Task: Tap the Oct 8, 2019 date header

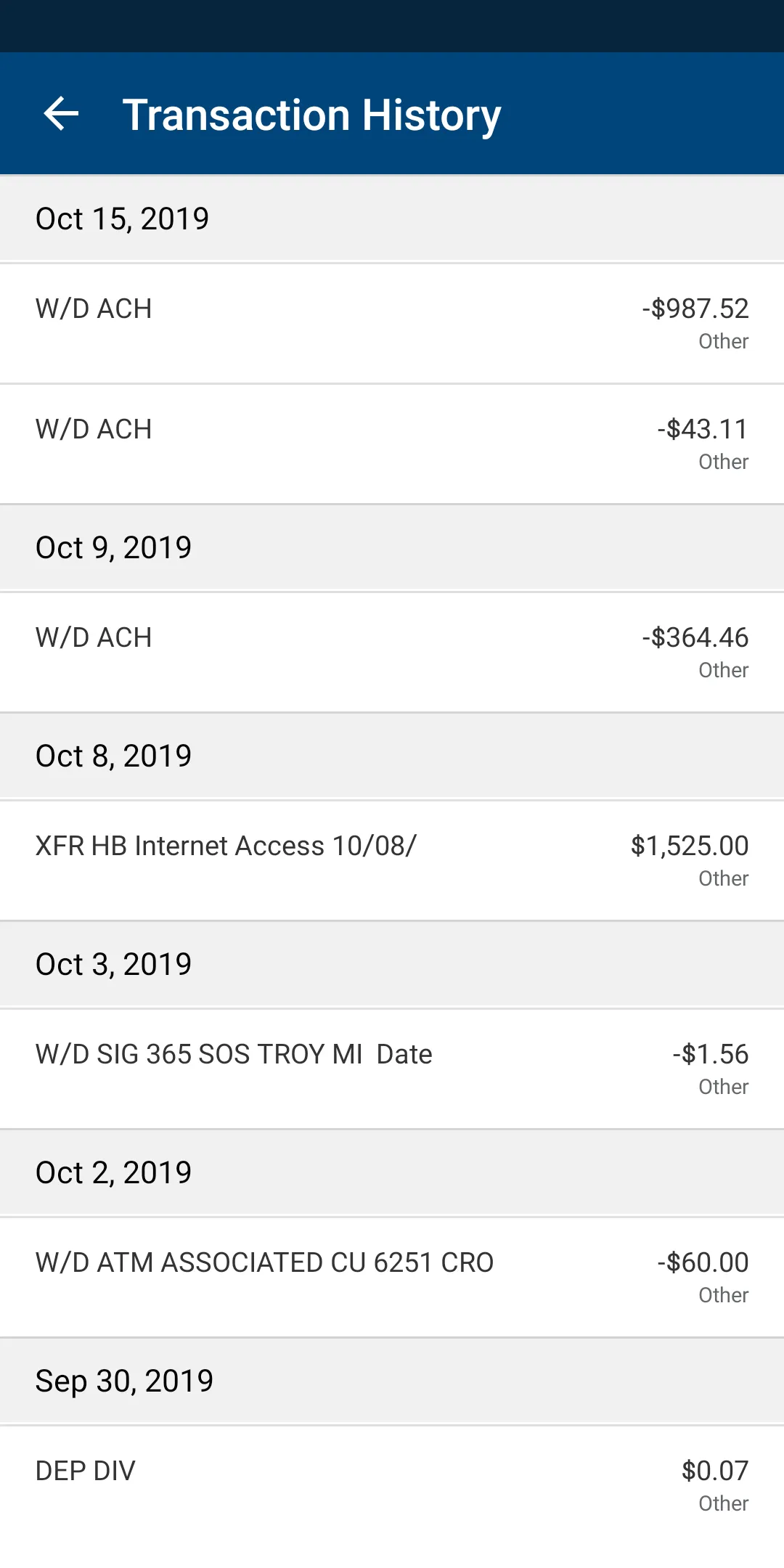Action: coord(113,756)
